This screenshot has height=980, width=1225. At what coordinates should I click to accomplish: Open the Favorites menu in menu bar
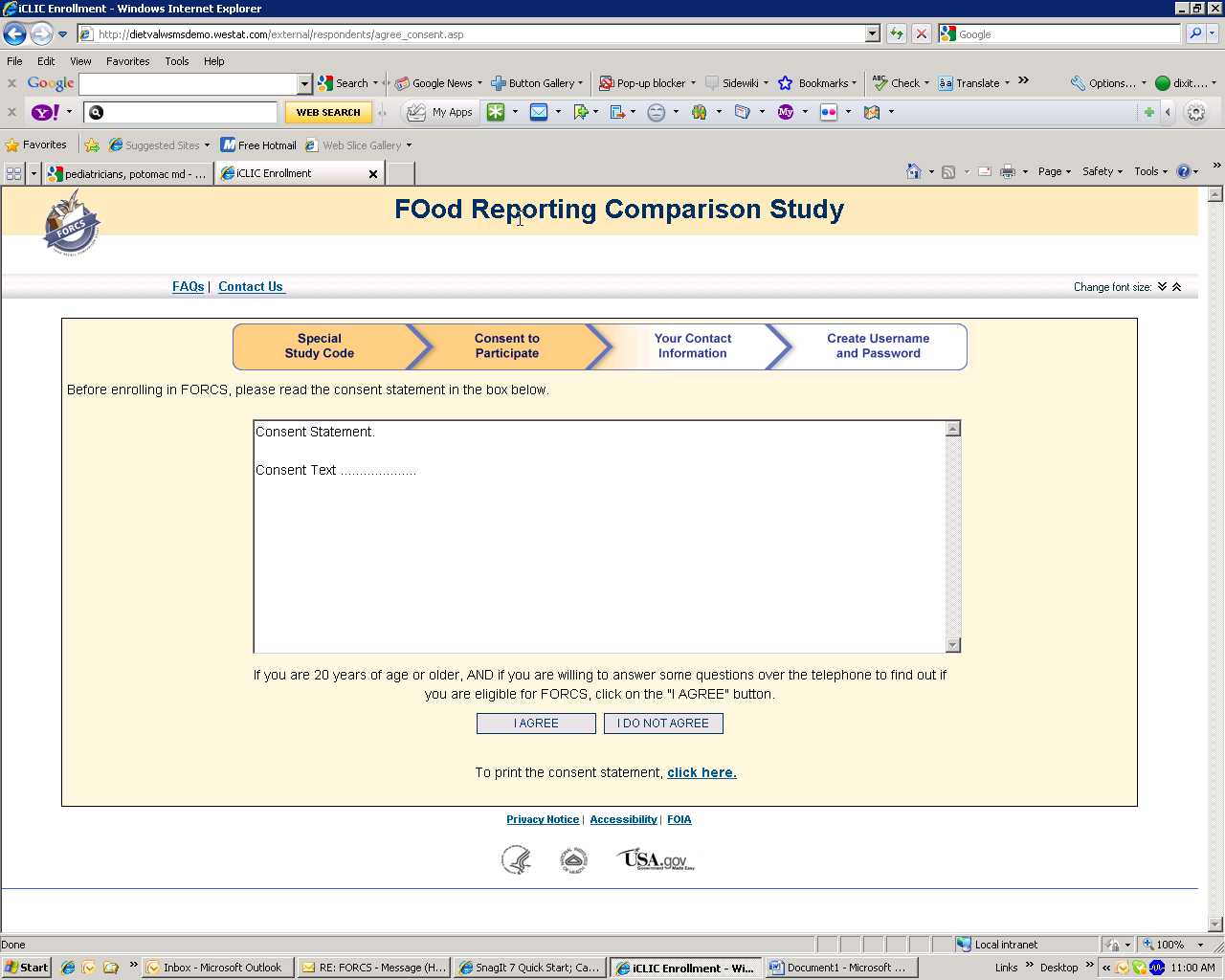pyautogui.click(x=127, y=61)
